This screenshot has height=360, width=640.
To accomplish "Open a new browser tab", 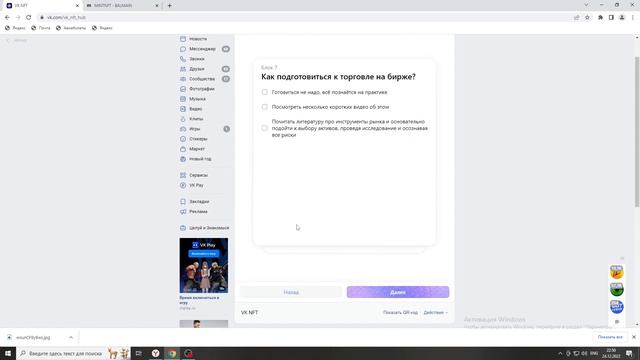I will coord(169,6).
